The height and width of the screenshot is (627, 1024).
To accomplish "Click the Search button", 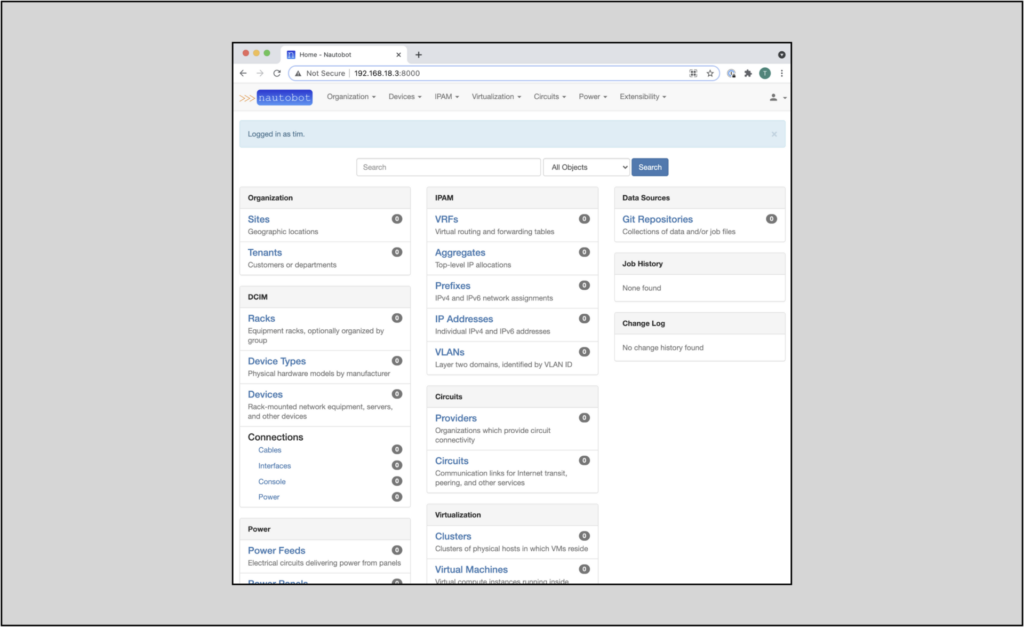I will (x=650, y=167).
